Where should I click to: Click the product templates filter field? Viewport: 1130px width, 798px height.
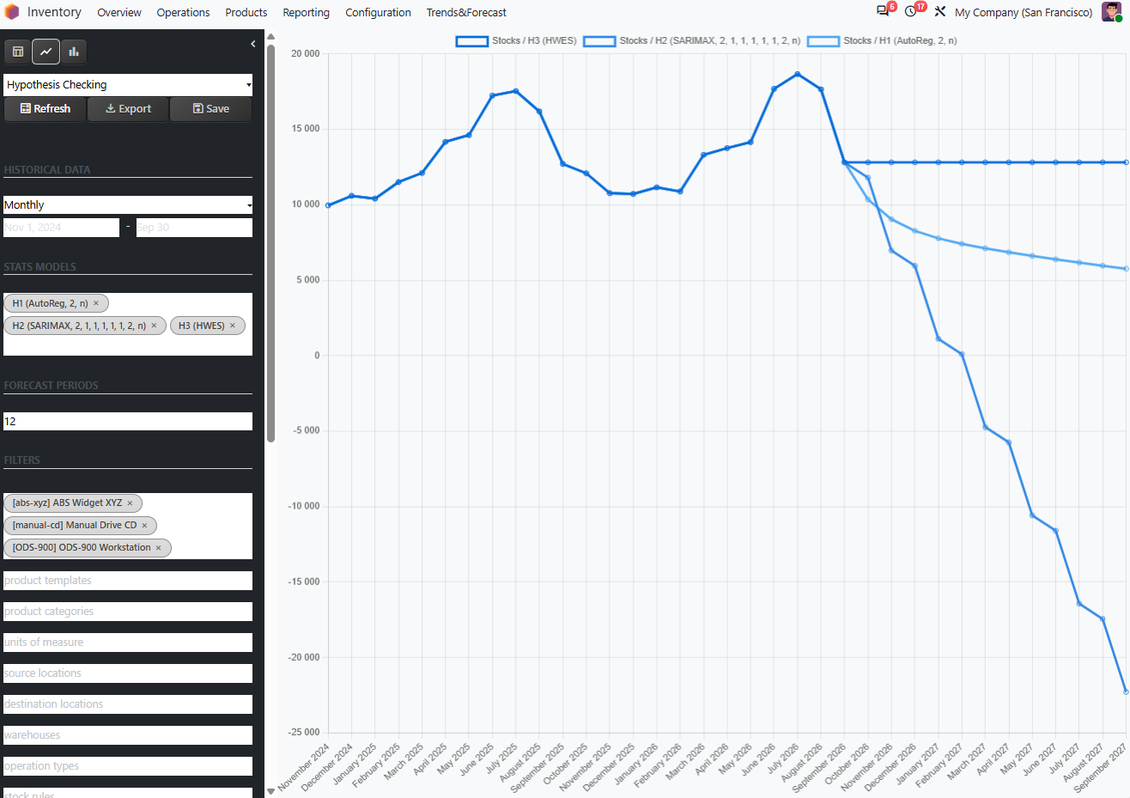tap(128, 580)
